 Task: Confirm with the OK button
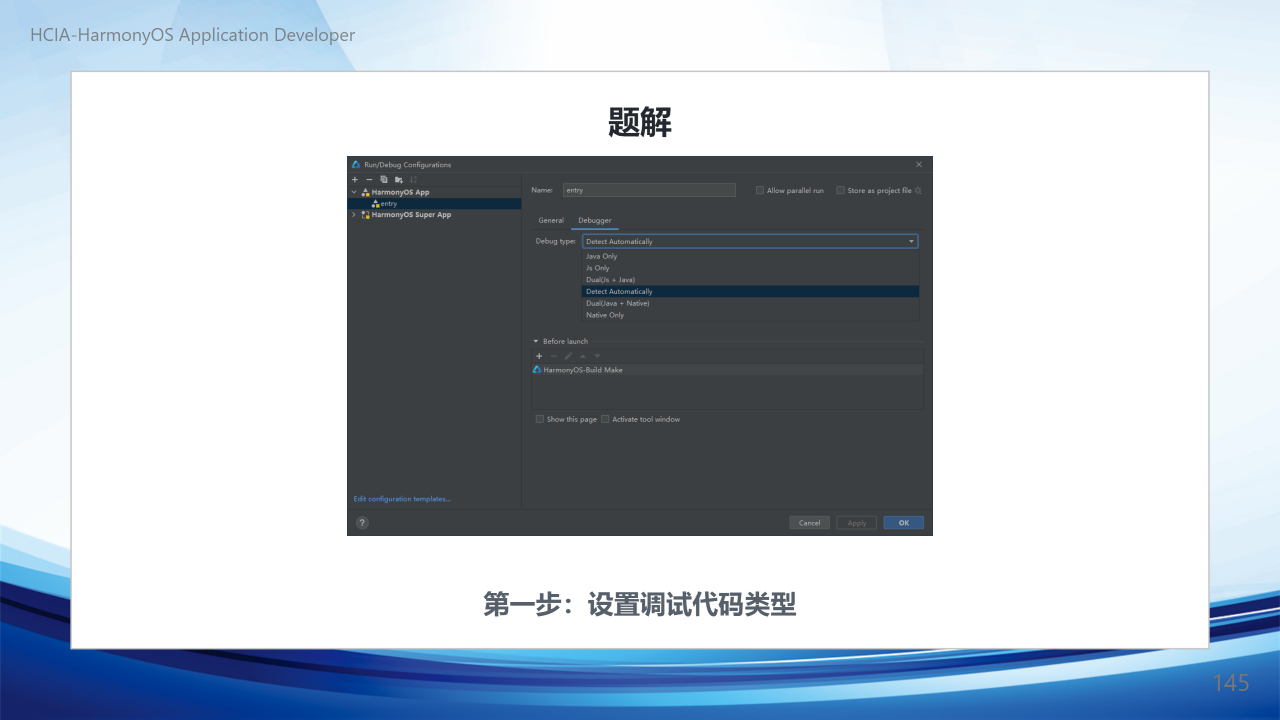click(x=903, y=522)
